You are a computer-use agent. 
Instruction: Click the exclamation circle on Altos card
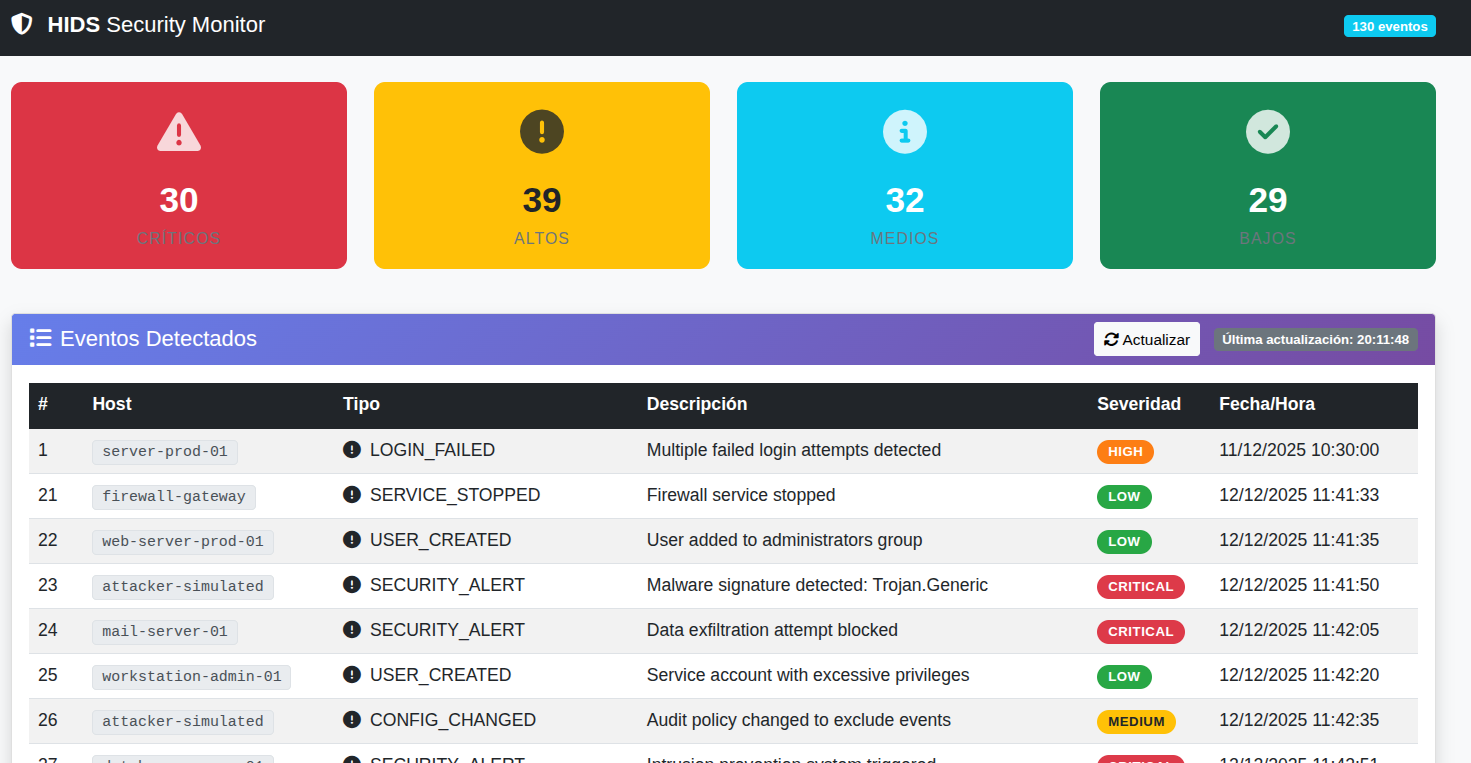coord(542,132)
